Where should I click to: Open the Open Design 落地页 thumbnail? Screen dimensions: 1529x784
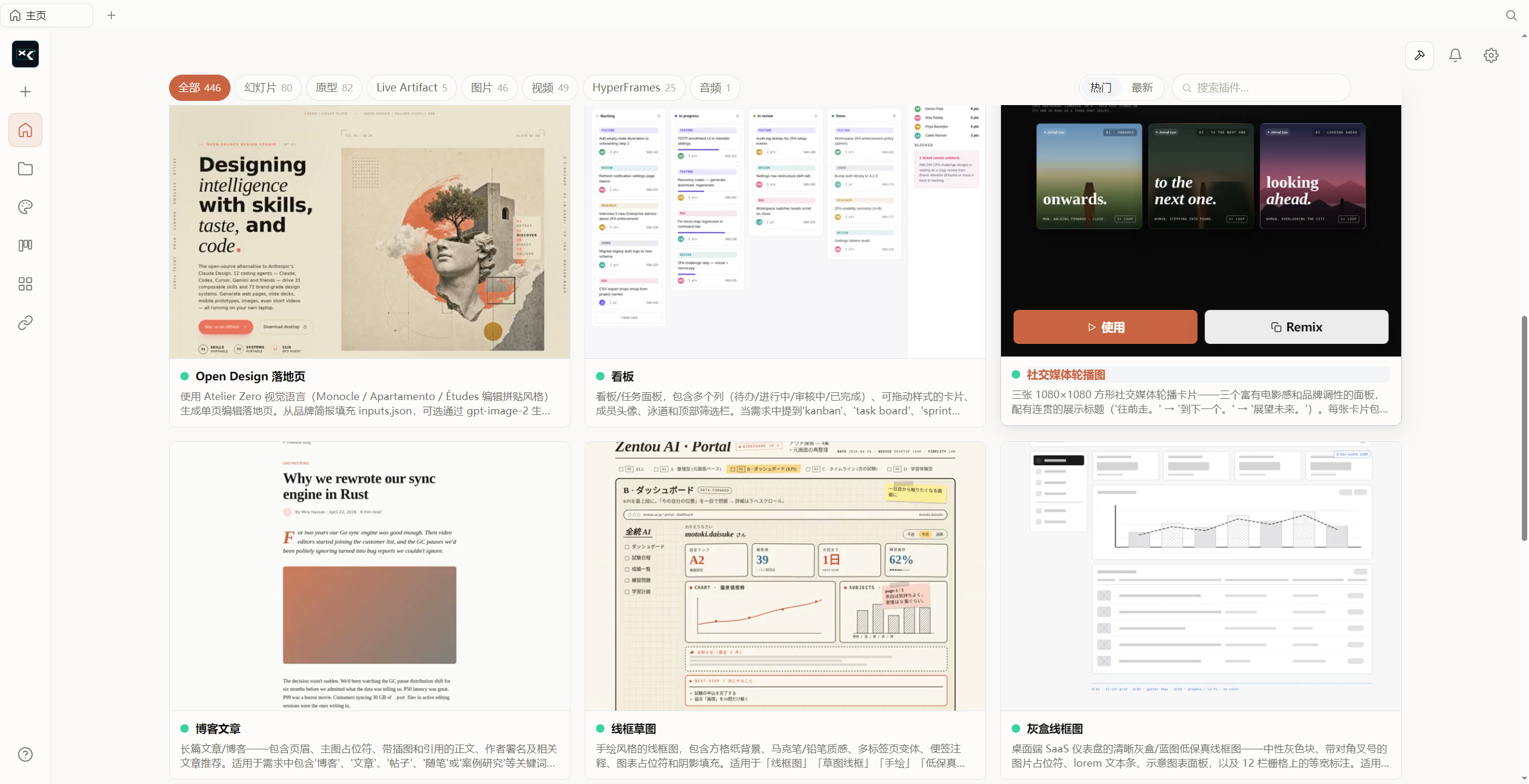point(369,232)
